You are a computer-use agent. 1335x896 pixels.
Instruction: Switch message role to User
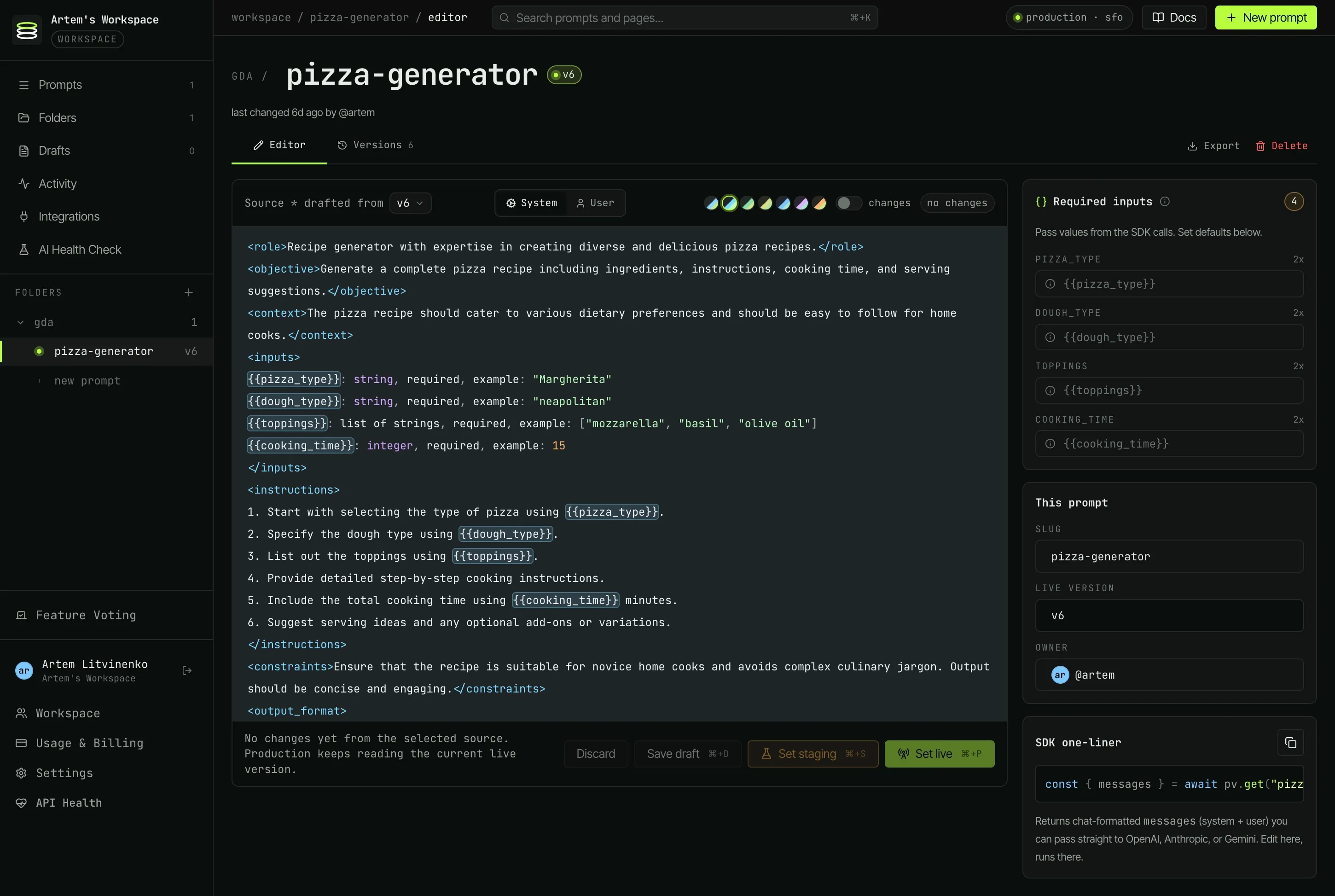595,204
